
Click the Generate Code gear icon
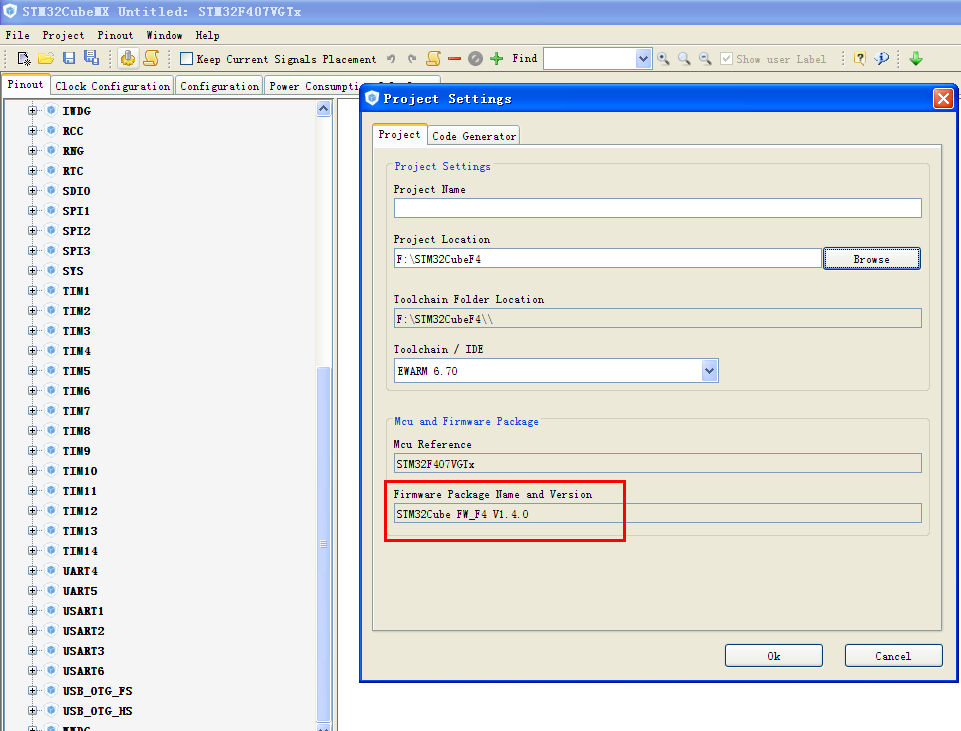click(x=127, y=58)
